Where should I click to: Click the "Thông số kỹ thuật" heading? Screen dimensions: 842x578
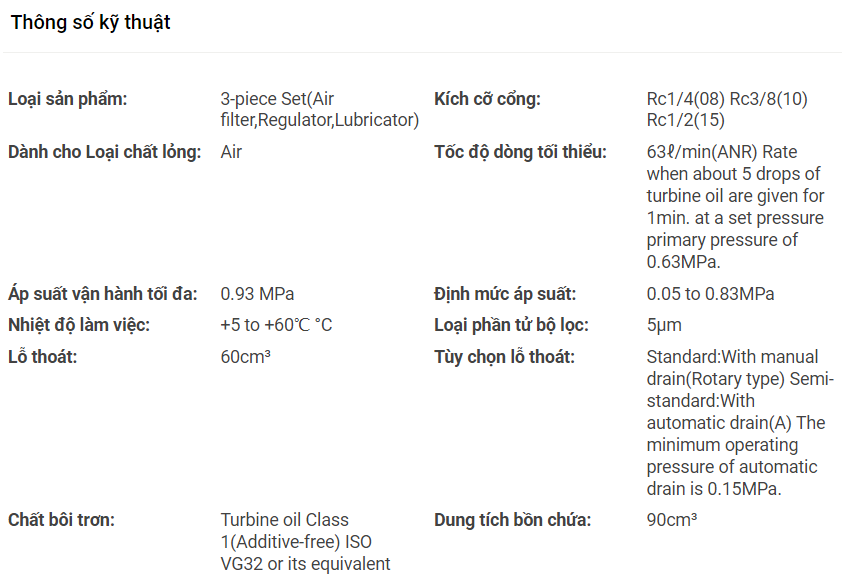[90, 23]
